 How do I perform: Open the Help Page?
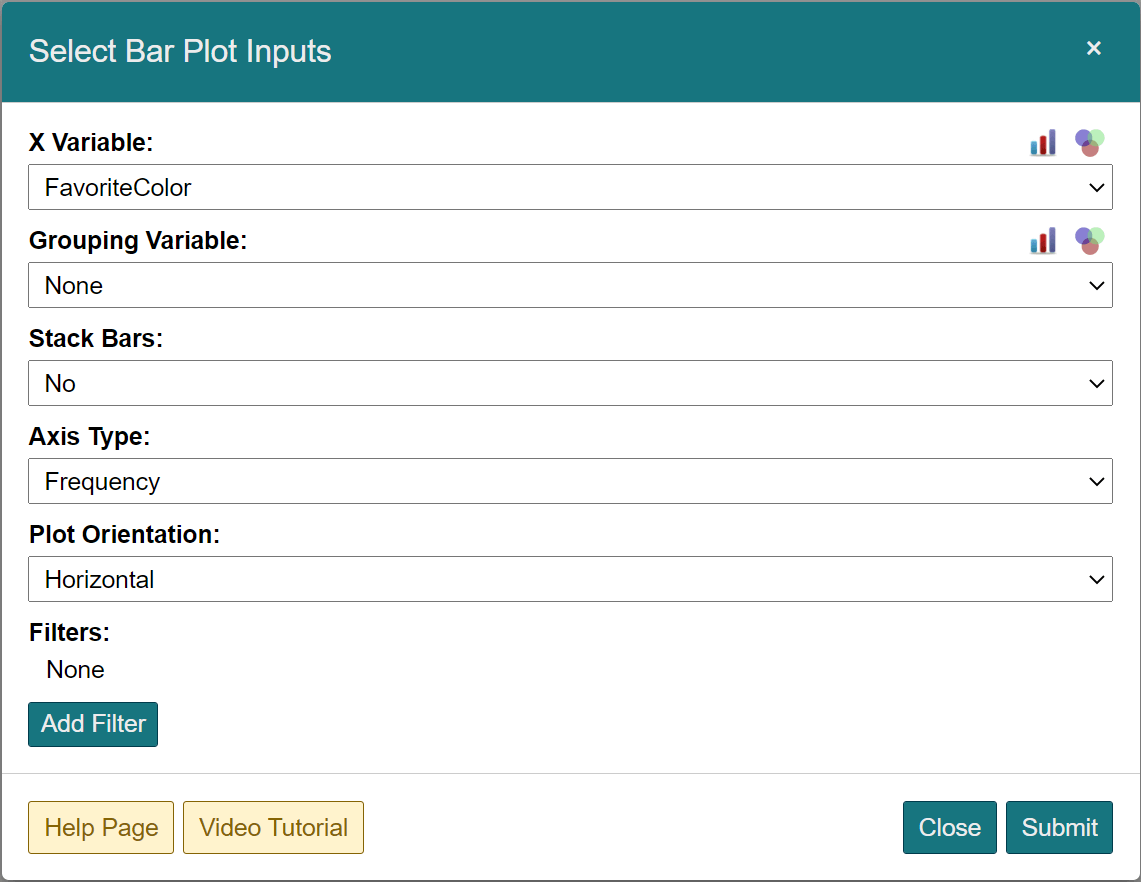(101, 828)
